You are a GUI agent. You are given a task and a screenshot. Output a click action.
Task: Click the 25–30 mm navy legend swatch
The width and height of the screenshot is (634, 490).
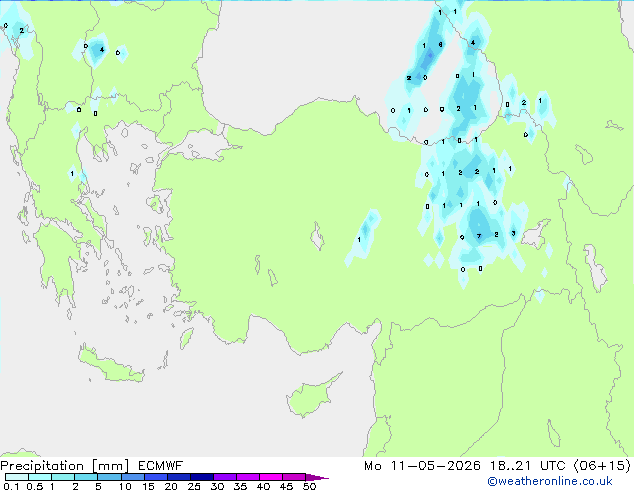tap(201, 477)
